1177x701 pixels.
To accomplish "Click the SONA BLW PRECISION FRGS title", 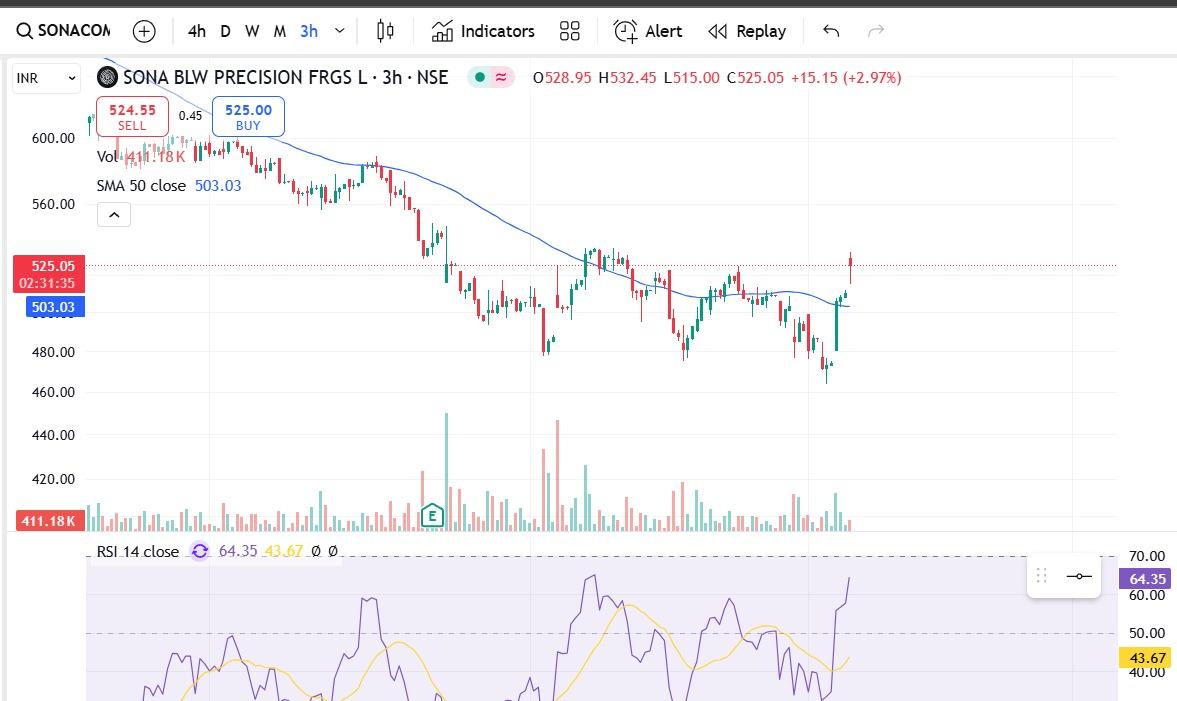I will (285, 77).
